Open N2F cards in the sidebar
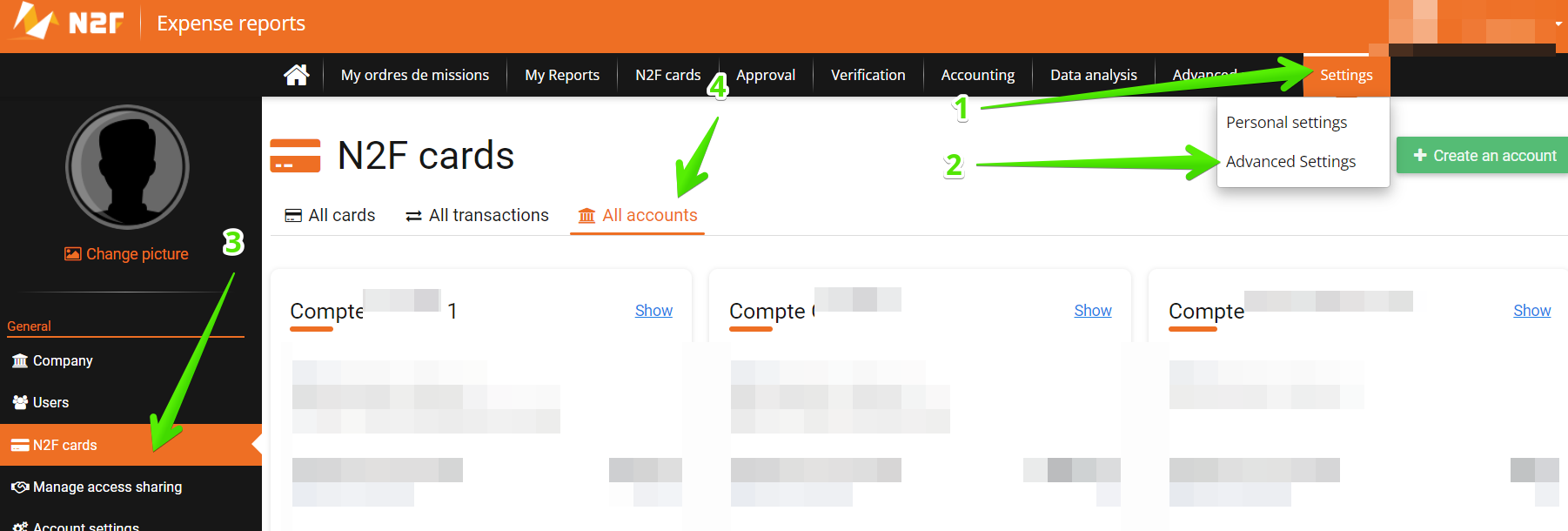 pos(131,445)
